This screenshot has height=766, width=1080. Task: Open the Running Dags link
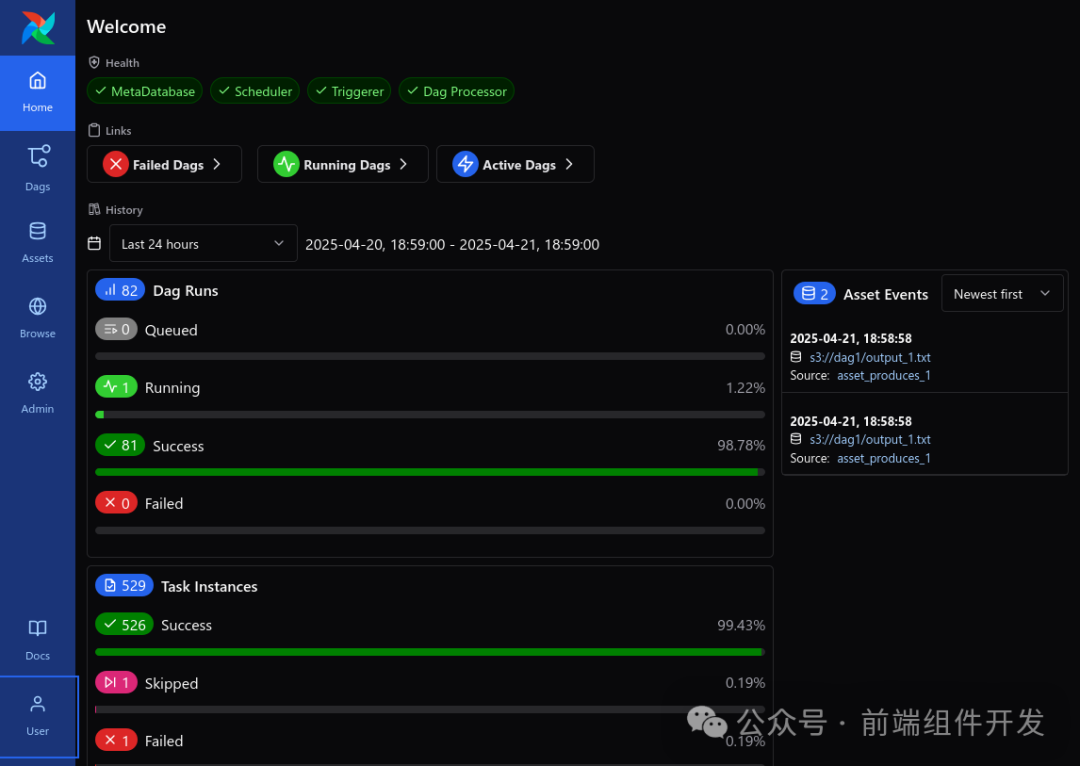[342, 164]
